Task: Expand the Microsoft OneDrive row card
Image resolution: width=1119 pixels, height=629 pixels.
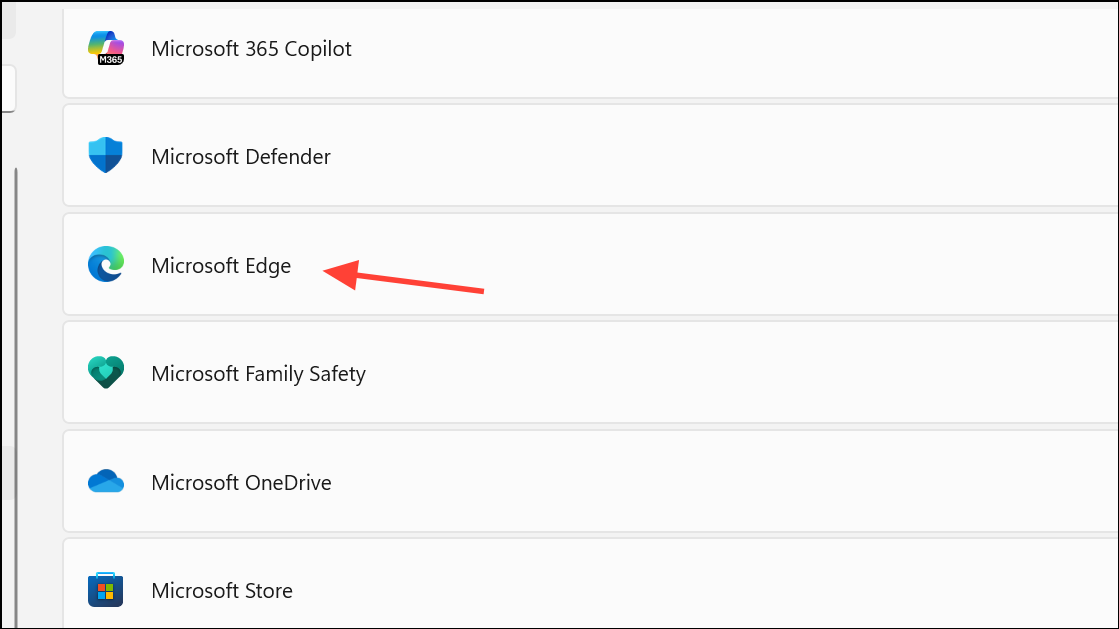Action: coord(591,481)
